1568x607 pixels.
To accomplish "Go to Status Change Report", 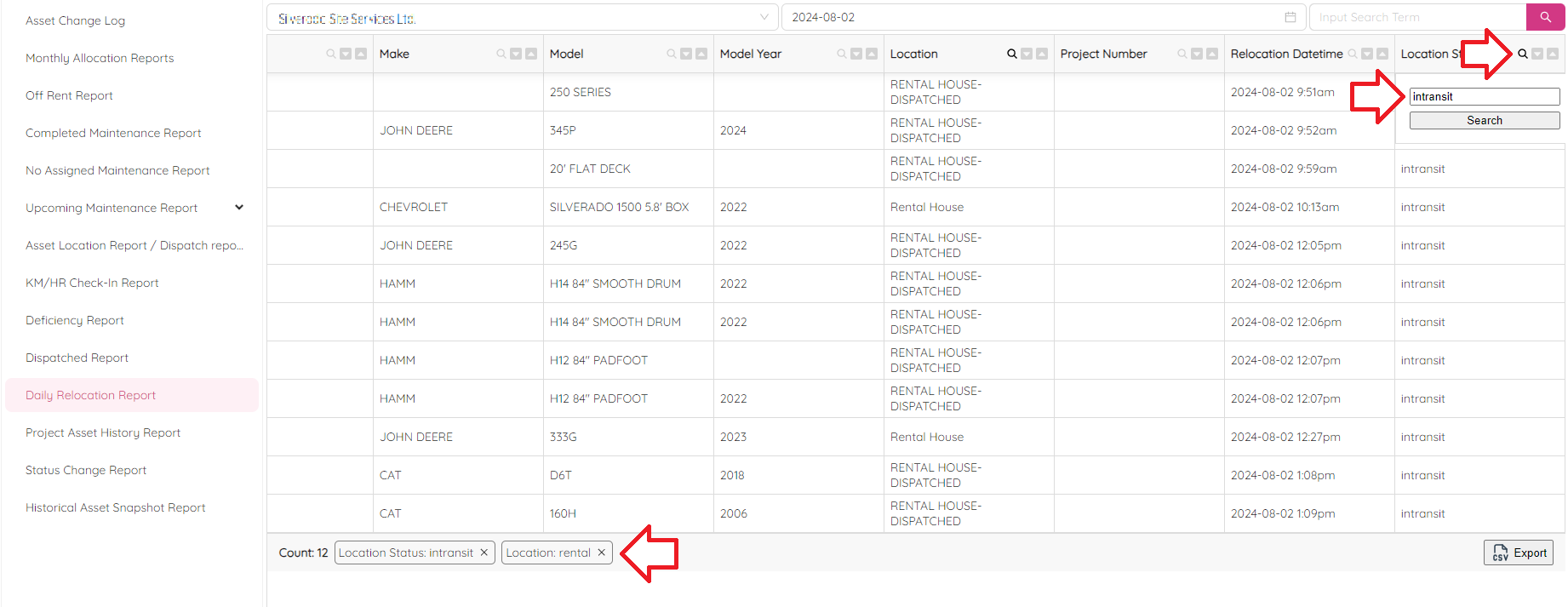I will tap(86, 470).
